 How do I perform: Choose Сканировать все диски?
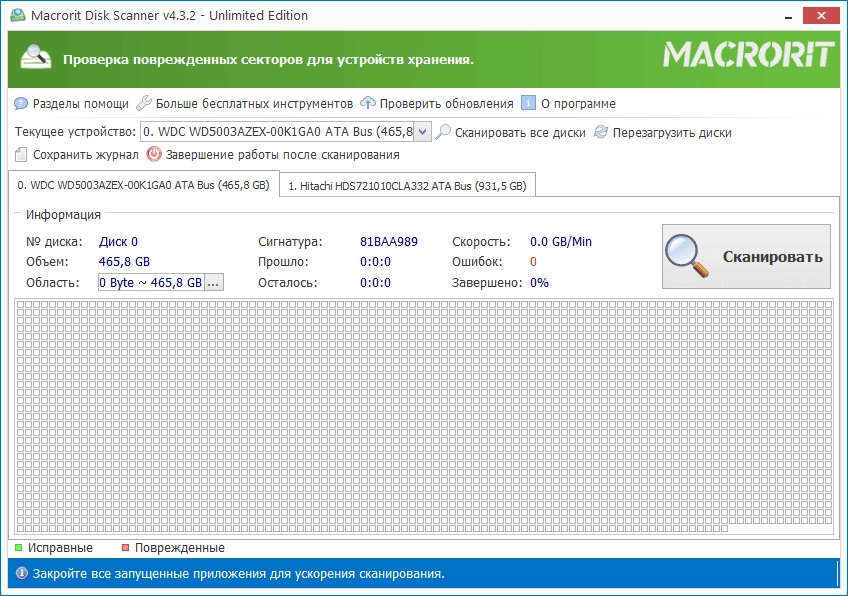pyautogui.click(x=520, y=133)
